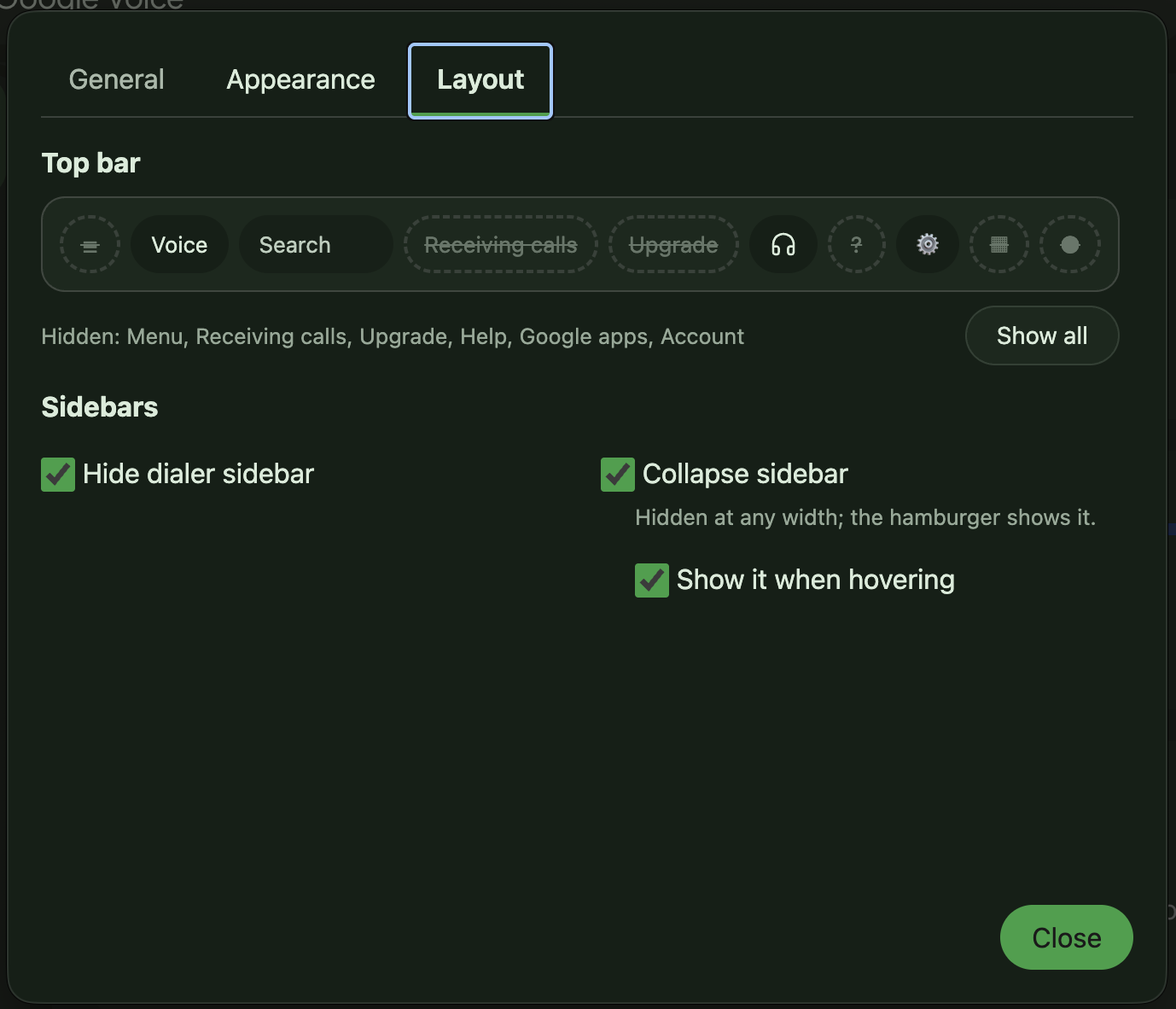Toggle the hamburger Menu chip in the top bar
Screen dimensions: 1176x1009
(90, 245)
